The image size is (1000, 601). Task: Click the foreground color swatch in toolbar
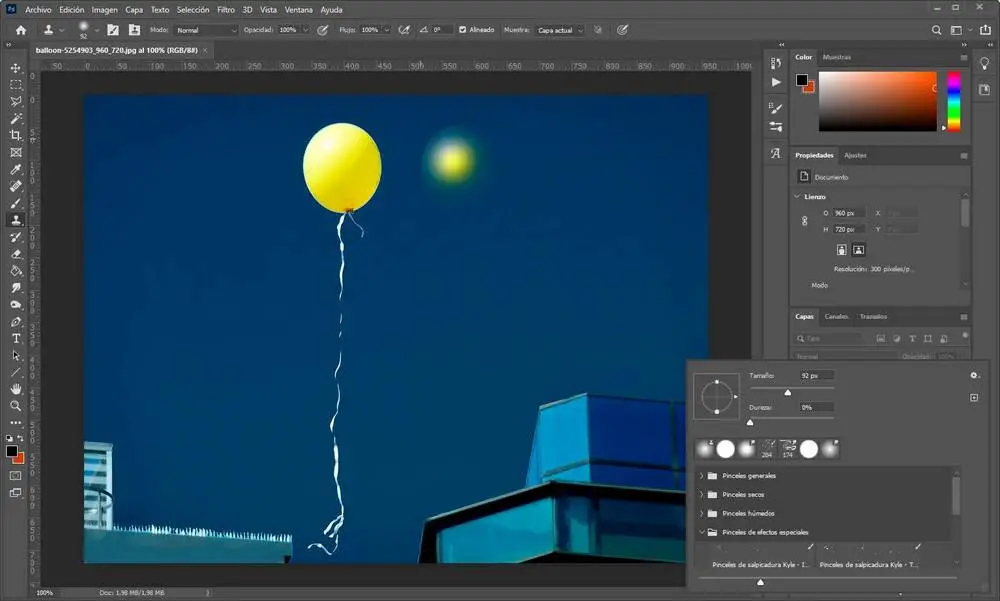pos(12,451)
